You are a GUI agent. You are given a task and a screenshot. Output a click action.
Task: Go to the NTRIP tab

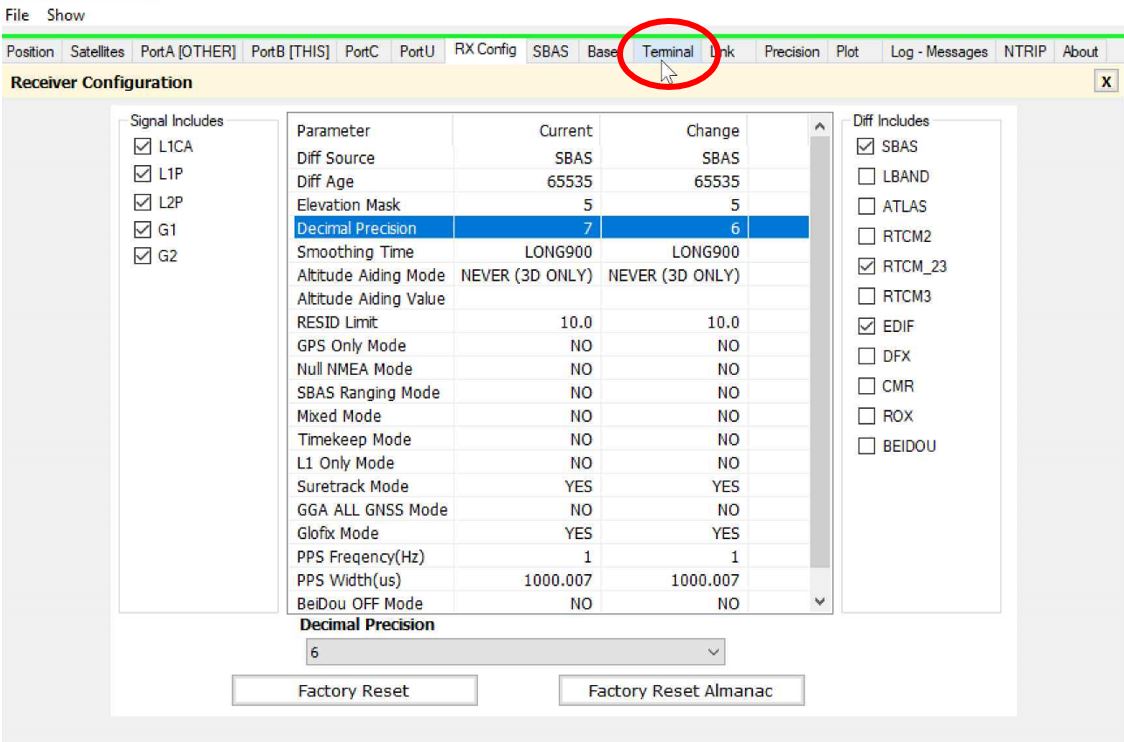click(x=1024, y=52)
